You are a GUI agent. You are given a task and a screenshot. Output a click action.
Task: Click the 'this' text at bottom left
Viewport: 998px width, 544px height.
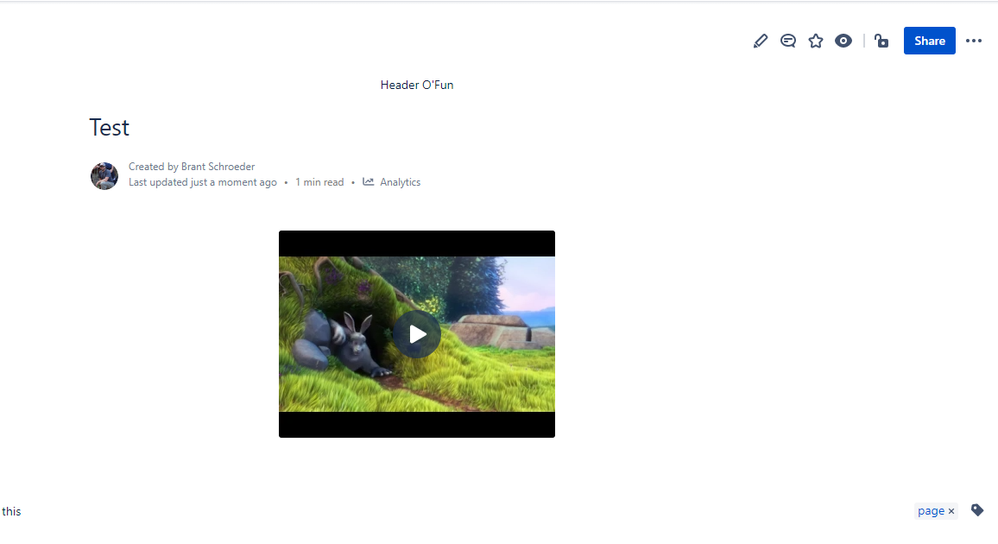11,512
